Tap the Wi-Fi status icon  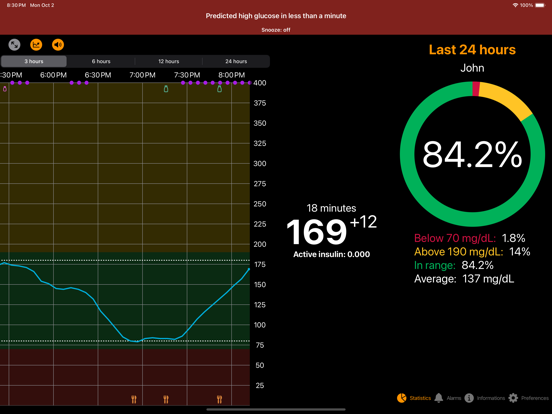515,5
